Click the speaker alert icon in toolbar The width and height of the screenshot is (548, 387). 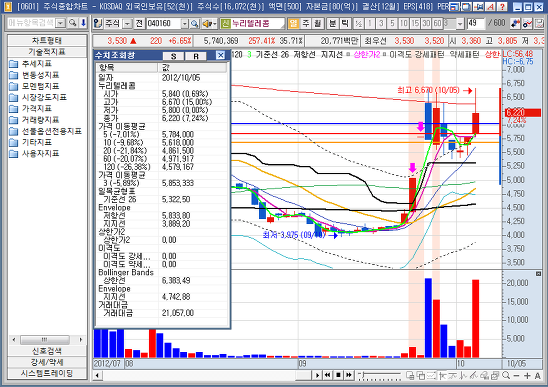[x=208, y=23]
